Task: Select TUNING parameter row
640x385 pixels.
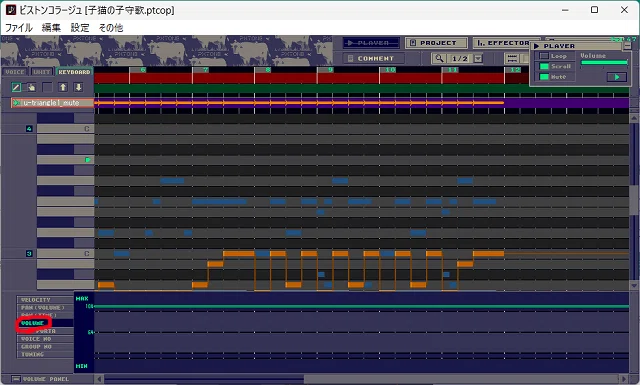Action: click(45, 354)
